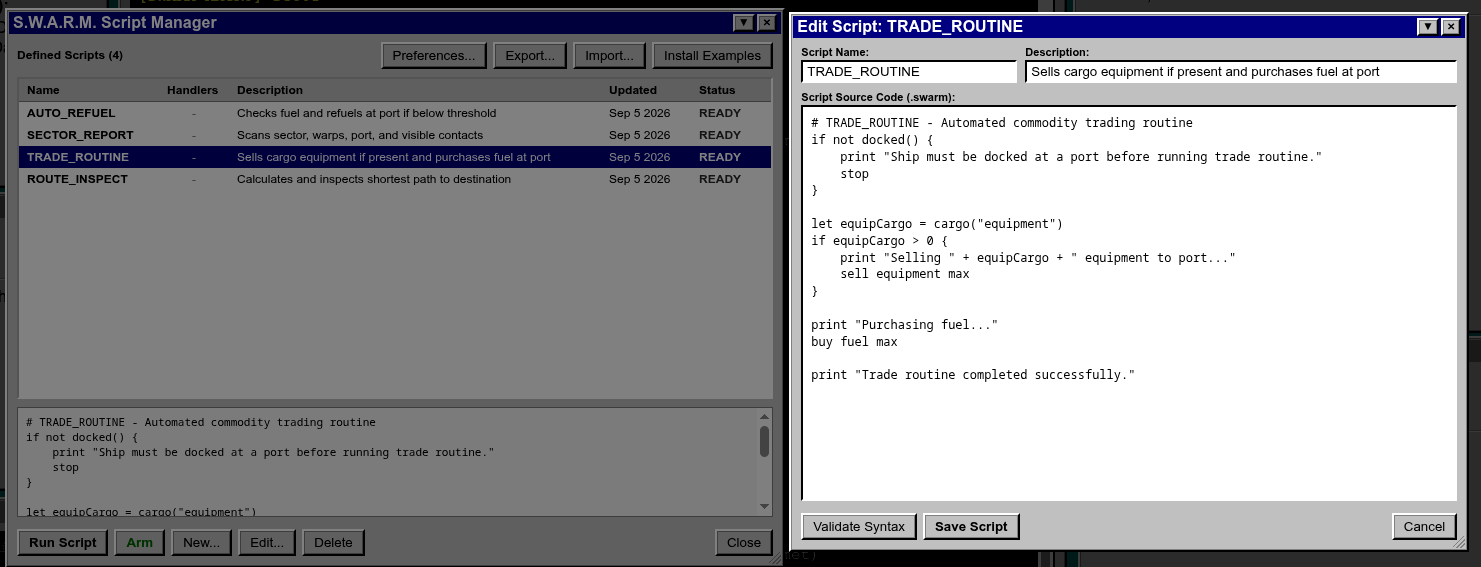
Task: Click the preview pane scrollbar thumb
Action: click(764, 441)
